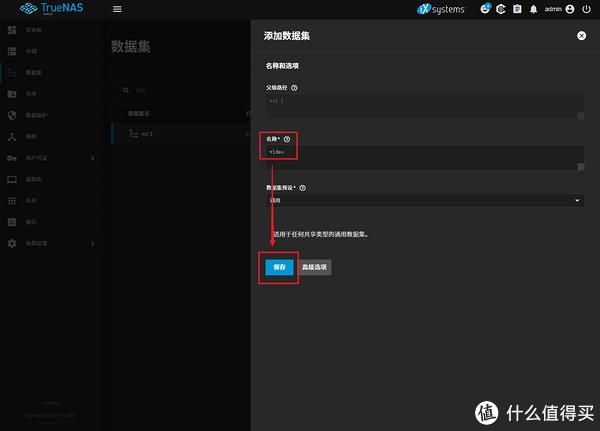
Task: Toggle the hamburger sidebar menu
Action: pos(117,9)
